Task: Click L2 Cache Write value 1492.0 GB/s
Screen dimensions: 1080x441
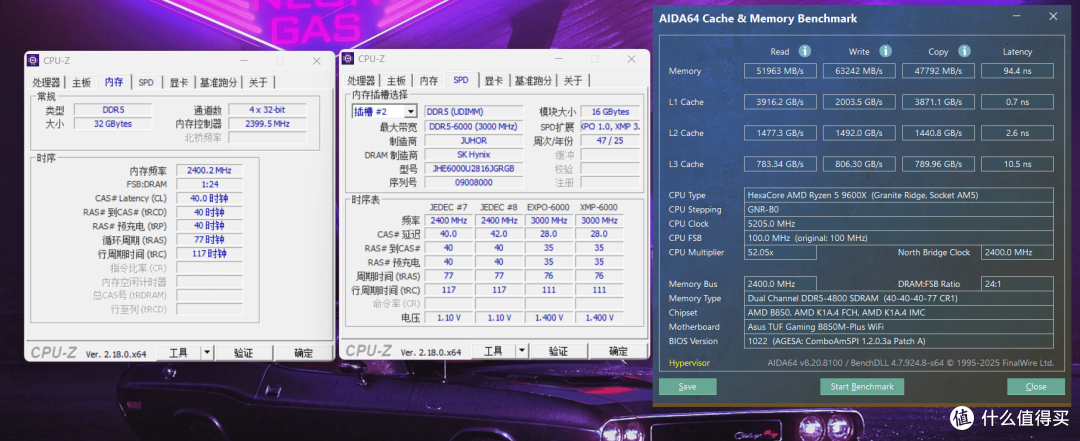Action: (x=859, y=133)
